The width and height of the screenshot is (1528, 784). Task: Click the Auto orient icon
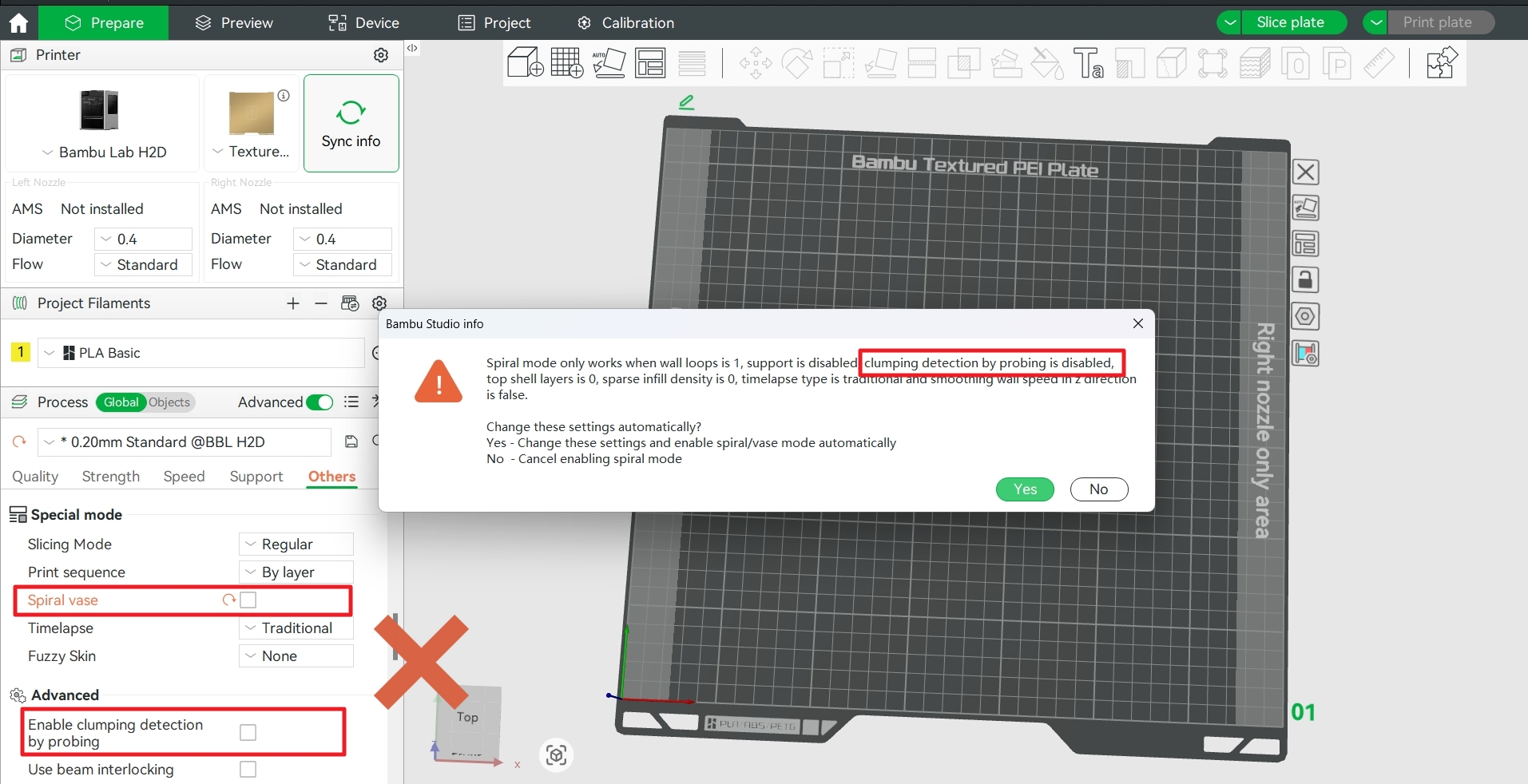coord(609,62)
